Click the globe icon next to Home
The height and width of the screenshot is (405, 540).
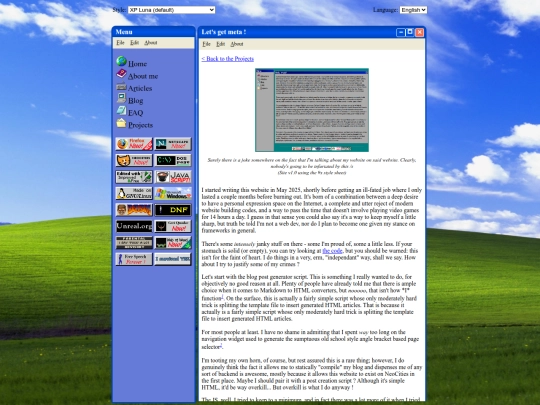(x=121, y=61)
